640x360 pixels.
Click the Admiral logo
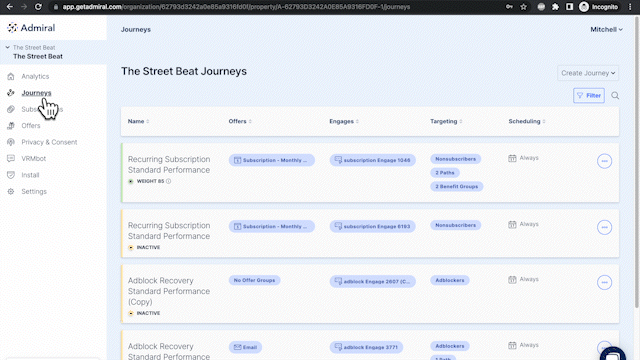point(31,28)
